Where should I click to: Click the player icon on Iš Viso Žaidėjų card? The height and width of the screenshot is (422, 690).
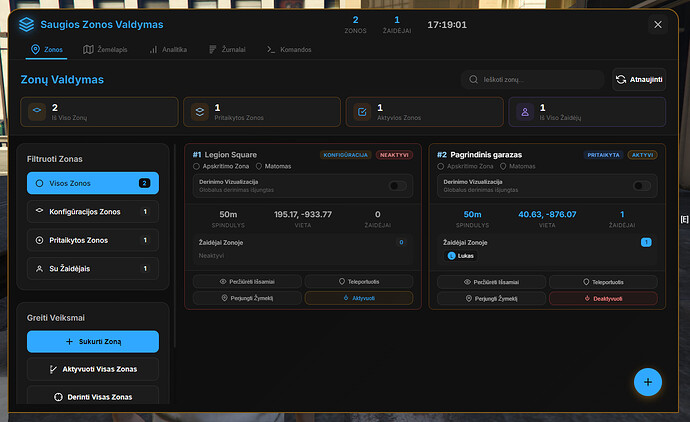pyautogui.click(x=525, y=112)
